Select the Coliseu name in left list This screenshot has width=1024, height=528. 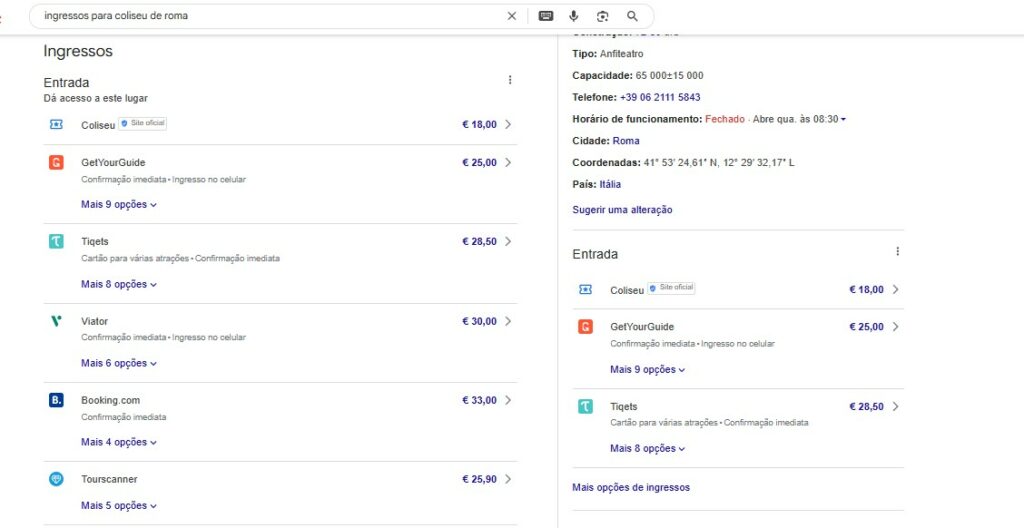(x=98, y=125)
